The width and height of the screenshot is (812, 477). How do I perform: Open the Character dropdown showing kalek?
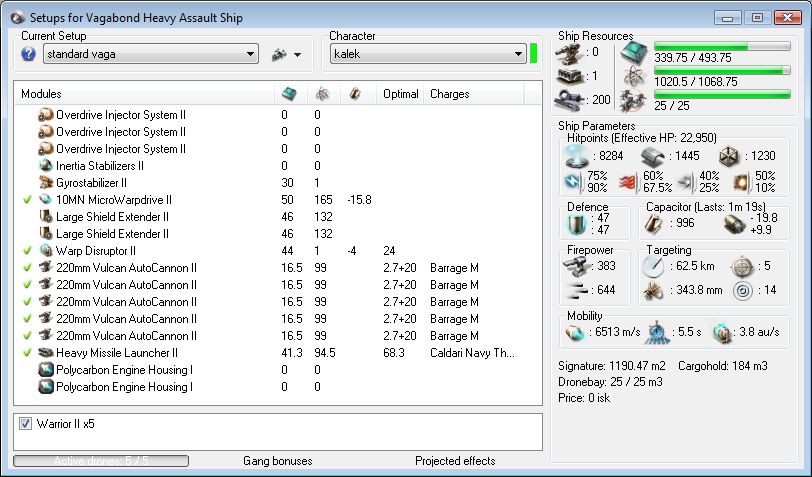click(428, 54)
